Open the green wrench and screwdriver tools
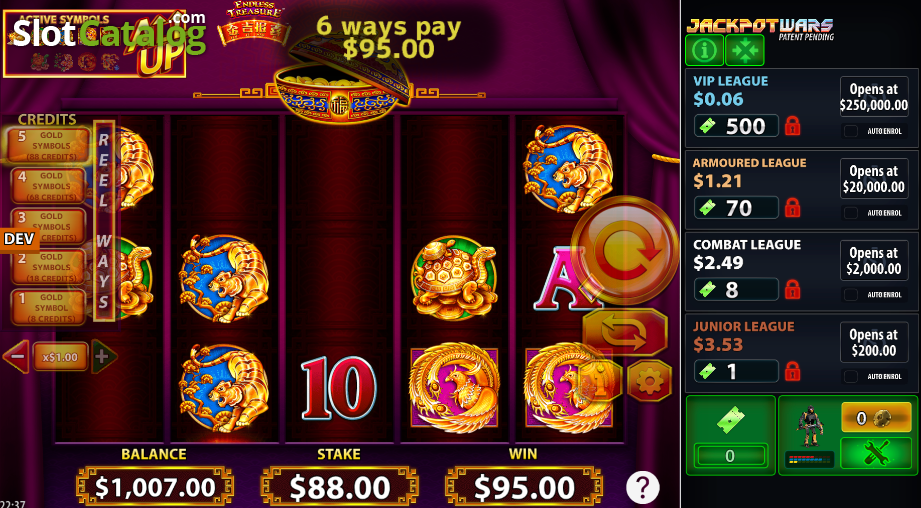Screen dimensions: 921x508 [x=875, y=453]
